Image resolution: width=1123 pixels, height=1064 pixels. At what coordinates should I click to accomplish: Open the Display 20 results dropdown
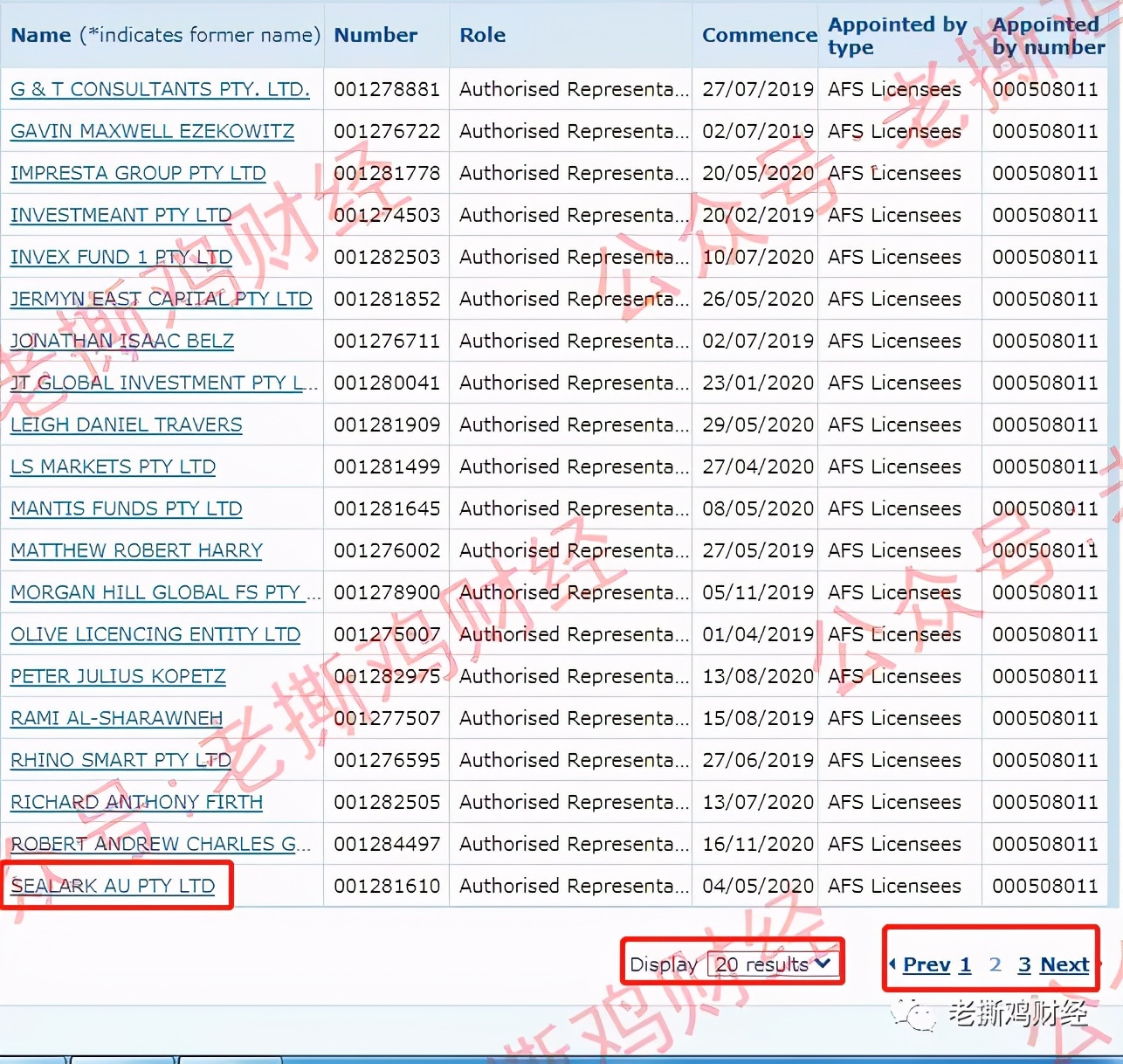(772, 964)
